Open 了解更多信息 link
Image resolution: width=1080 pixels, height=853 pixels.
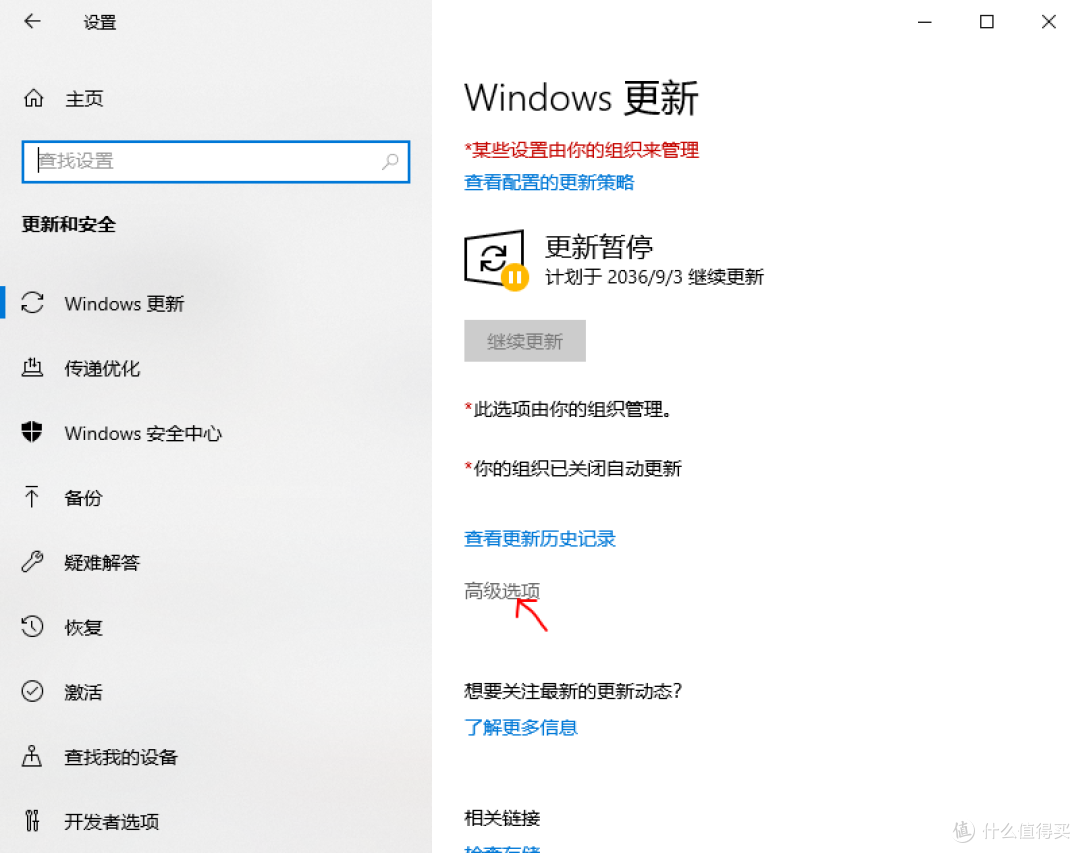pos(521,727)
